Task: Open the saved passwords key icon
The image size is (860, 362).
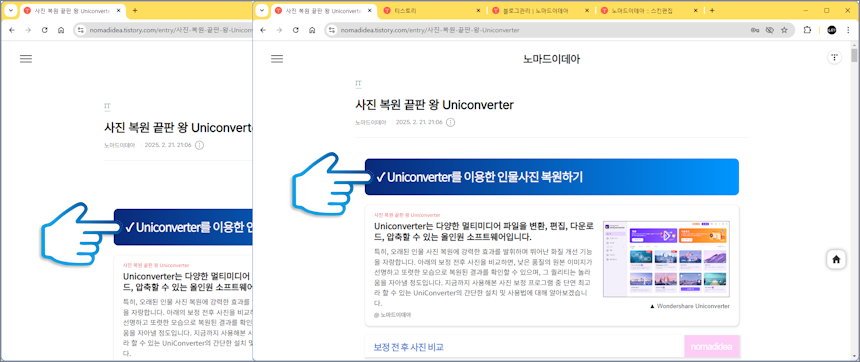Action: click(x=755, y=30)
